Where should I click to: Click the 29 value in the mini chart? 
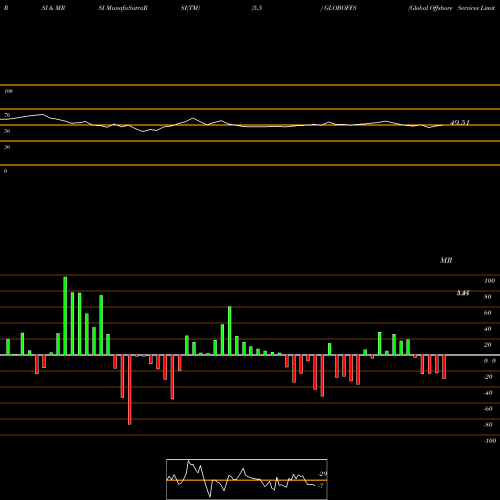click(x=323, y=474)
